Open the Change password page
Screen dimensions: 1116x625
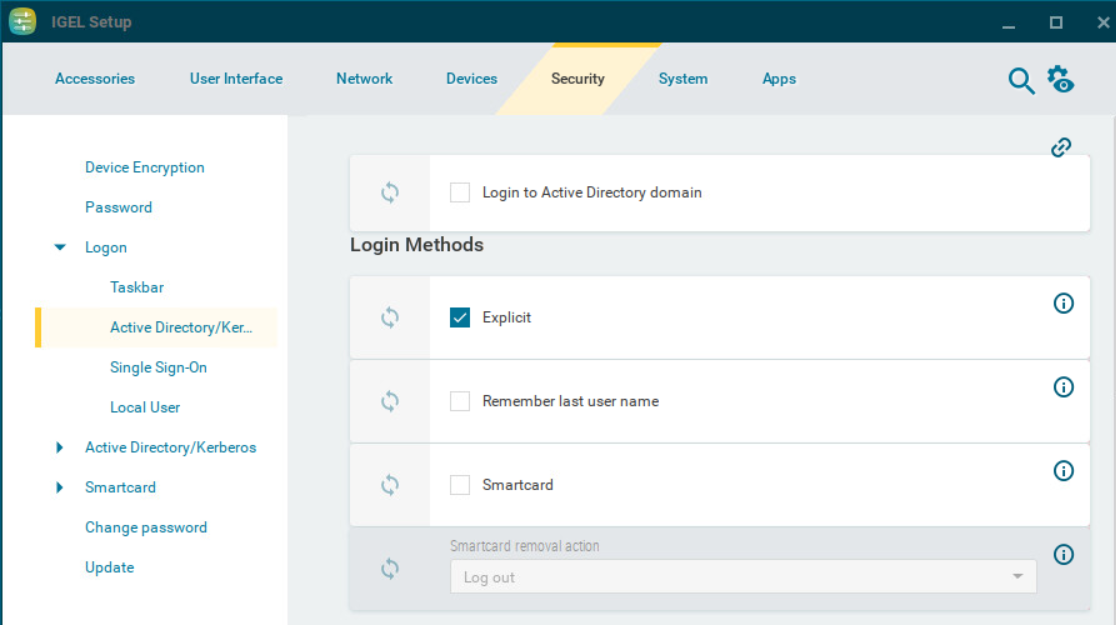pos(146,528)
